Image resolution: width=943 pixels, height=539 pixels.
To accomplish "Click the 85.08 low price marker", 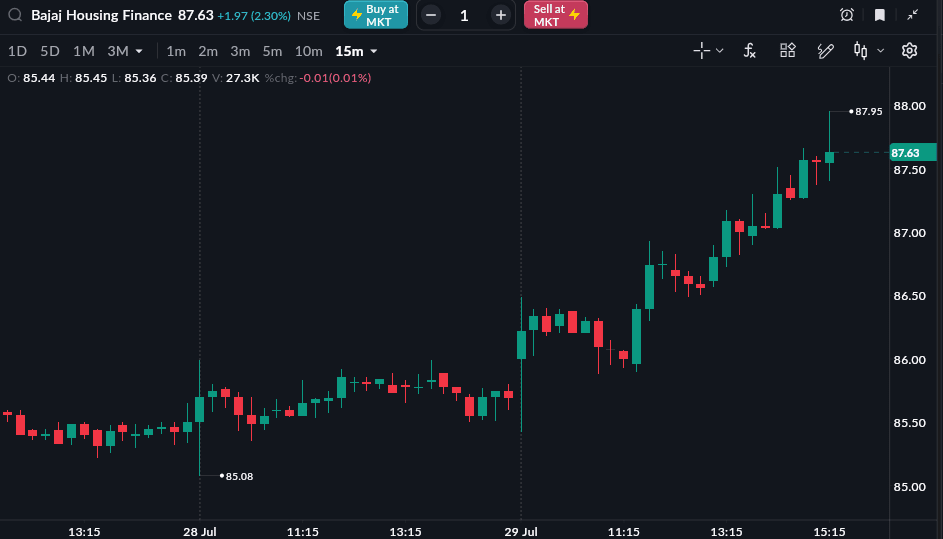I will (239, 476).
